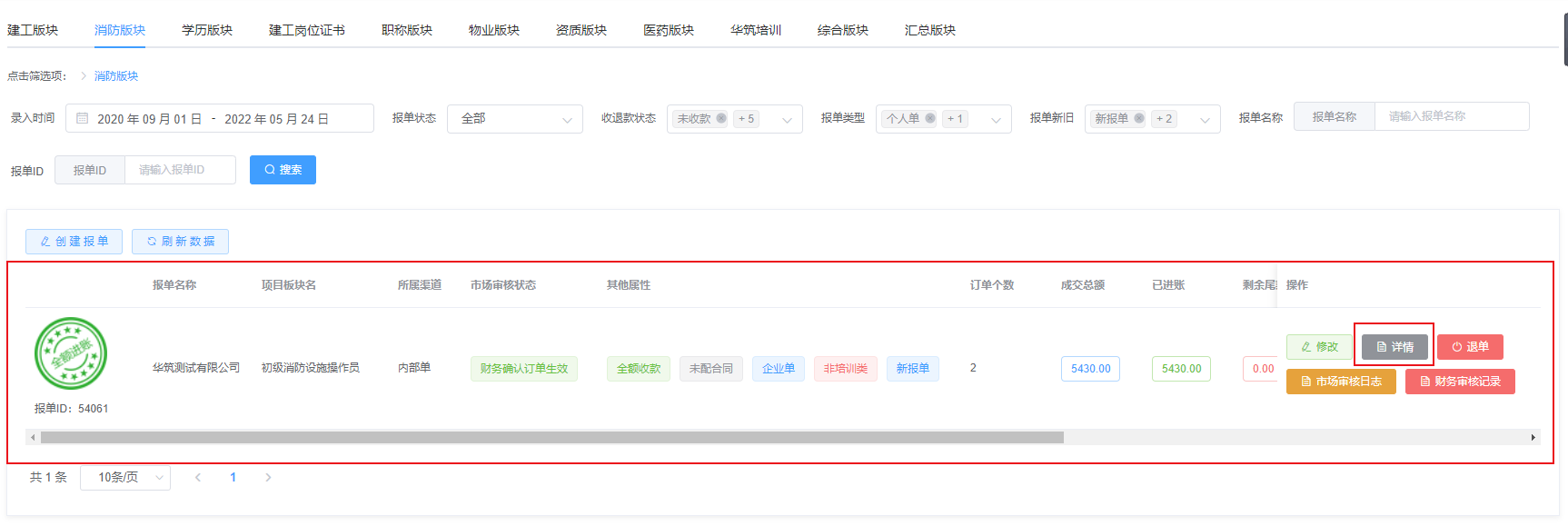Click the horizontal scrollbar's right arrow

point(1533,438)
